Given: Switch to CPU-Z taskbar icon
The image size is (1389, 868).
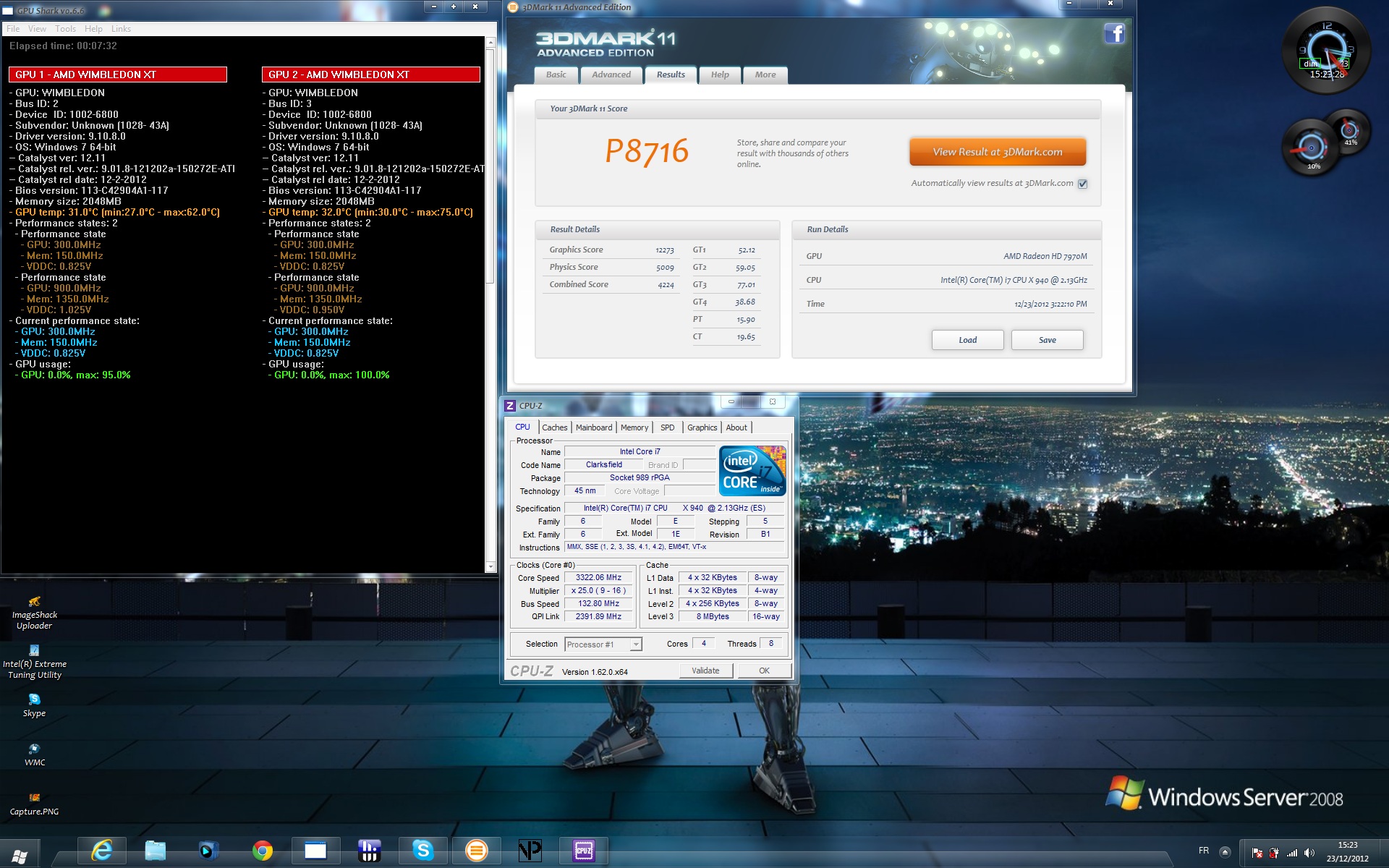Looking at the screenshot, I should 583,851.
